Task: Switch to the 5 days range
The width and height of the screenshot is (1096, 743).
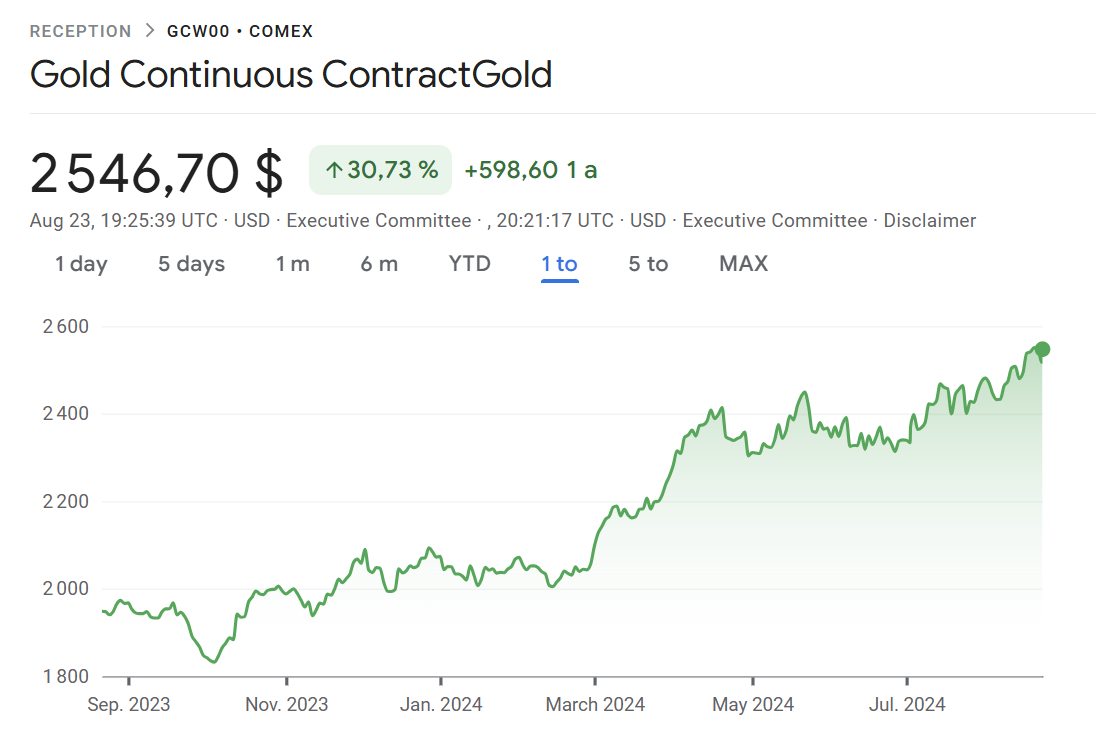Action: (191, 264)
